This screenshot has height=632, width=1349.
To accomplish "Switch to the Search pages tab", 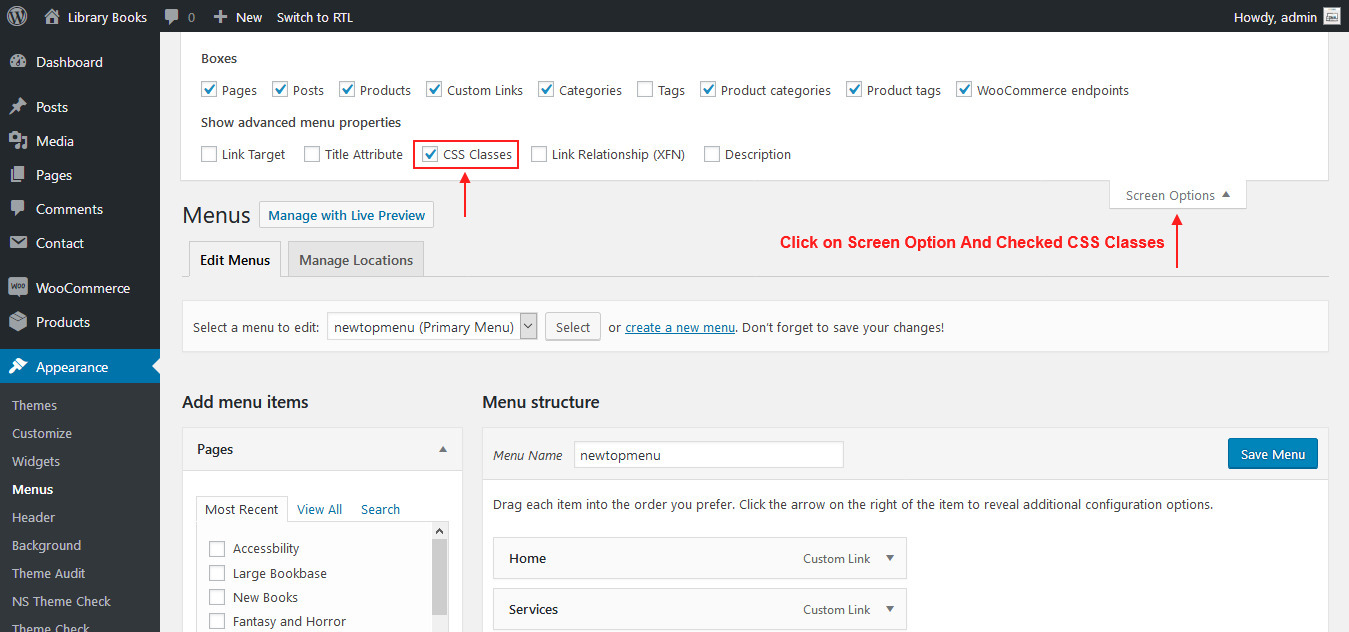I will (x=380, y=509).
